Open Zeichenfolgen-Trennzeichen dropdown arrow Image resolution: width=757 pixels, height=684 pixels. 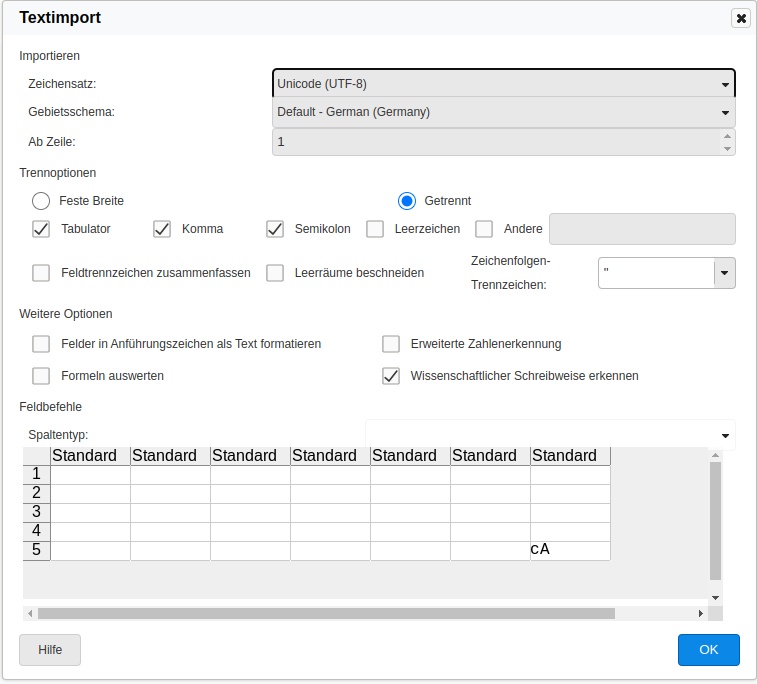(x=724, y=272)
